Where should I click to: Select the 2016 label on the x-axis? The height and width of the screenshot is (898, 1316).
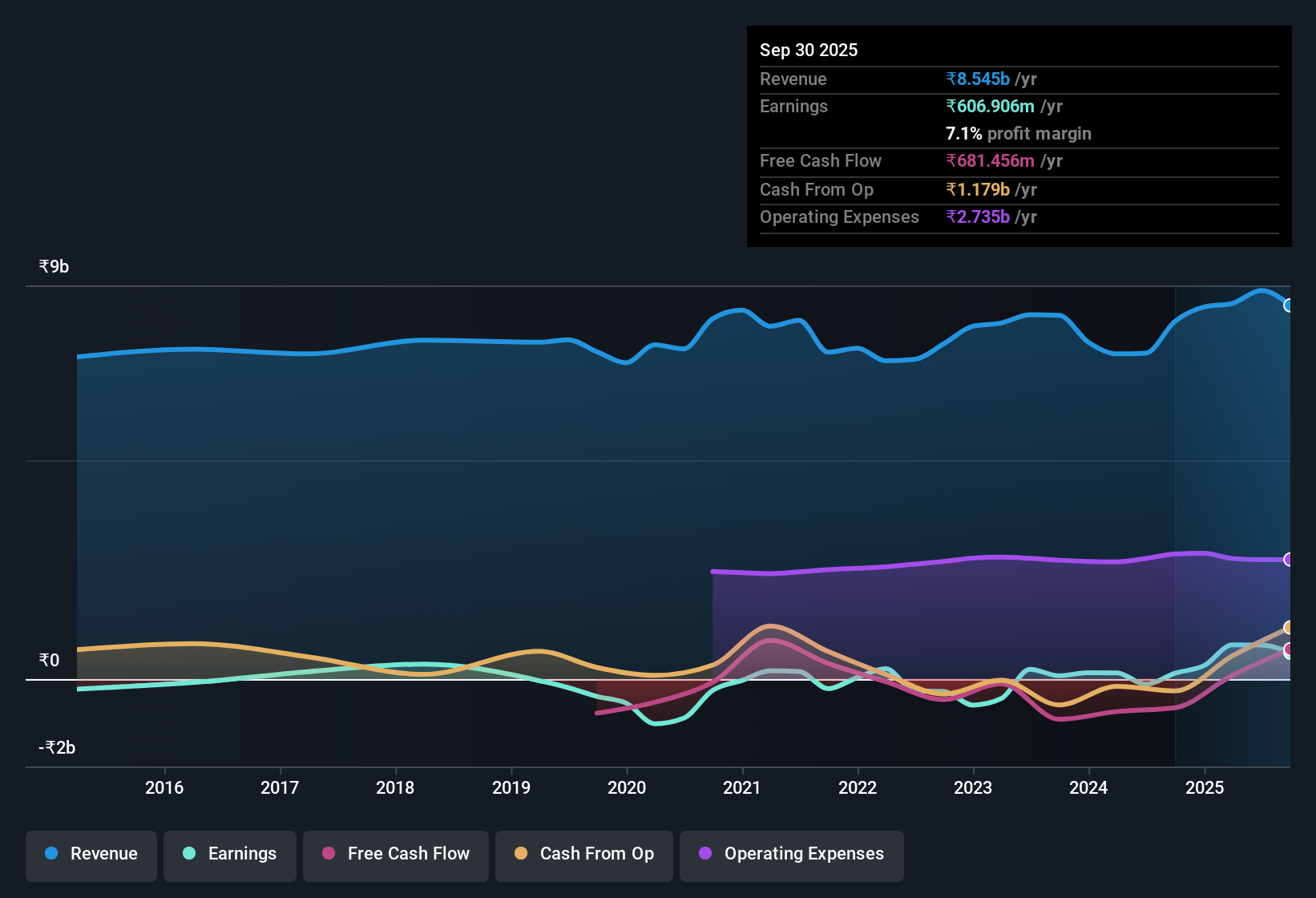164,788
